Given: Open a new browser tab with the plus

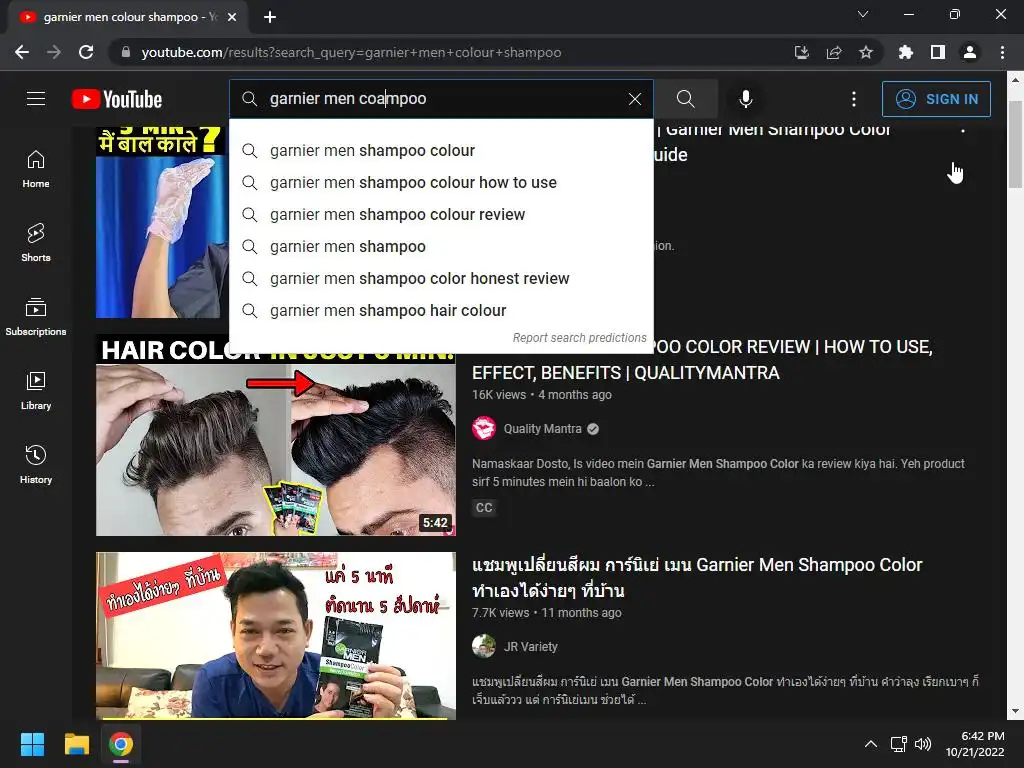Looking at the screenshot, I should (270, 17).
